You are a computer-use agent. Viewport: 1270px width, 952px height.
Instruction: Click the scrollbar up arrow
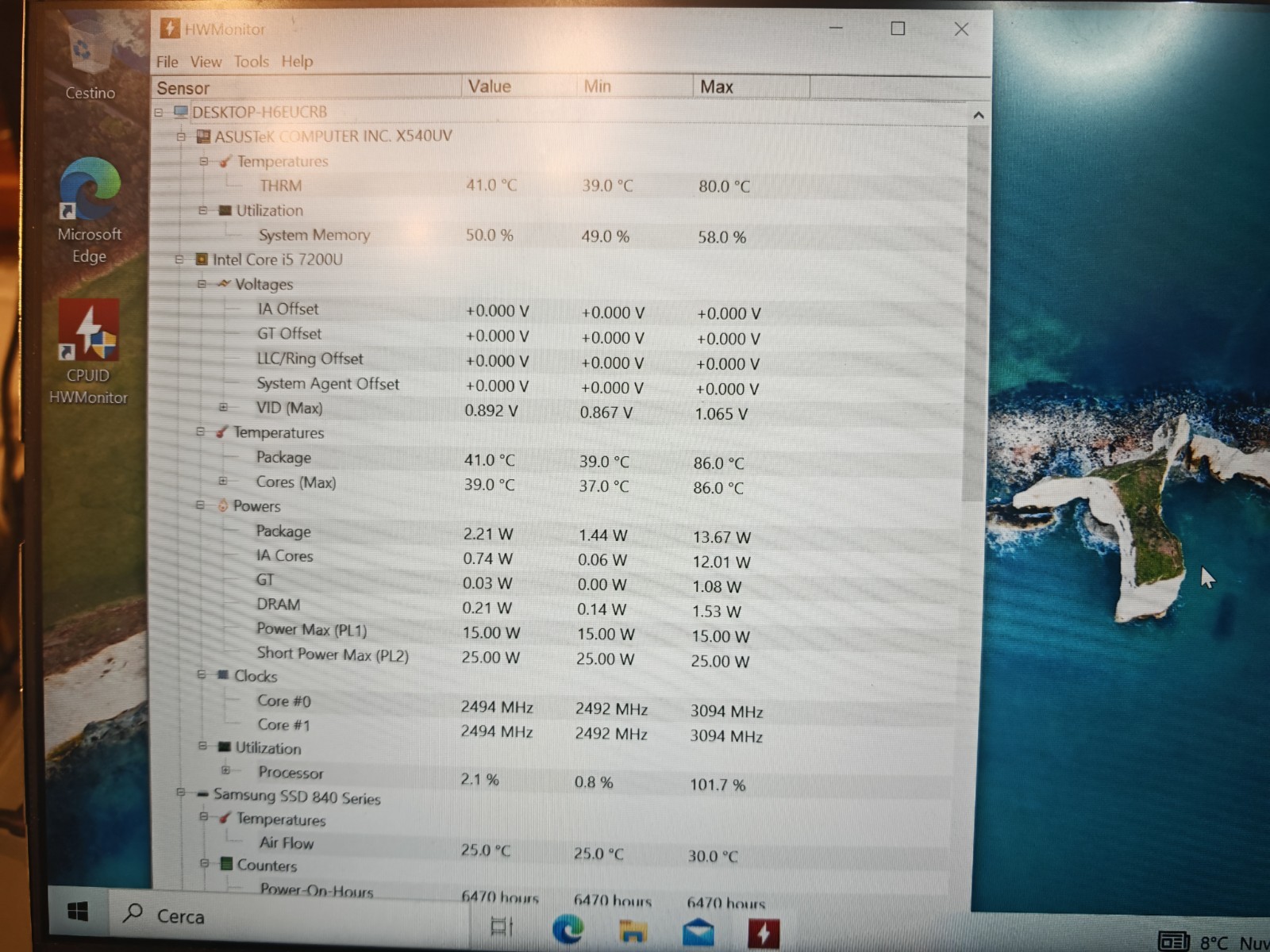pos(979,115)
